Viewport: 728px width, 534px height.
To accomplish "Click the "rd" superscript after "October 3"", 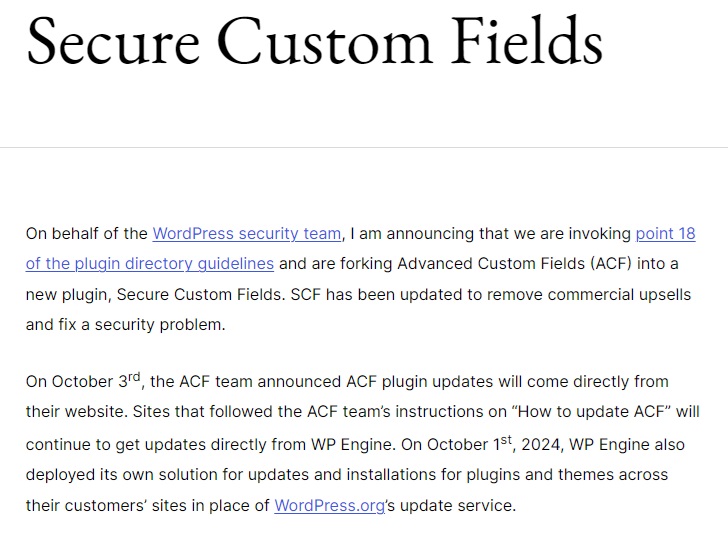I will [x=135, y=376].
